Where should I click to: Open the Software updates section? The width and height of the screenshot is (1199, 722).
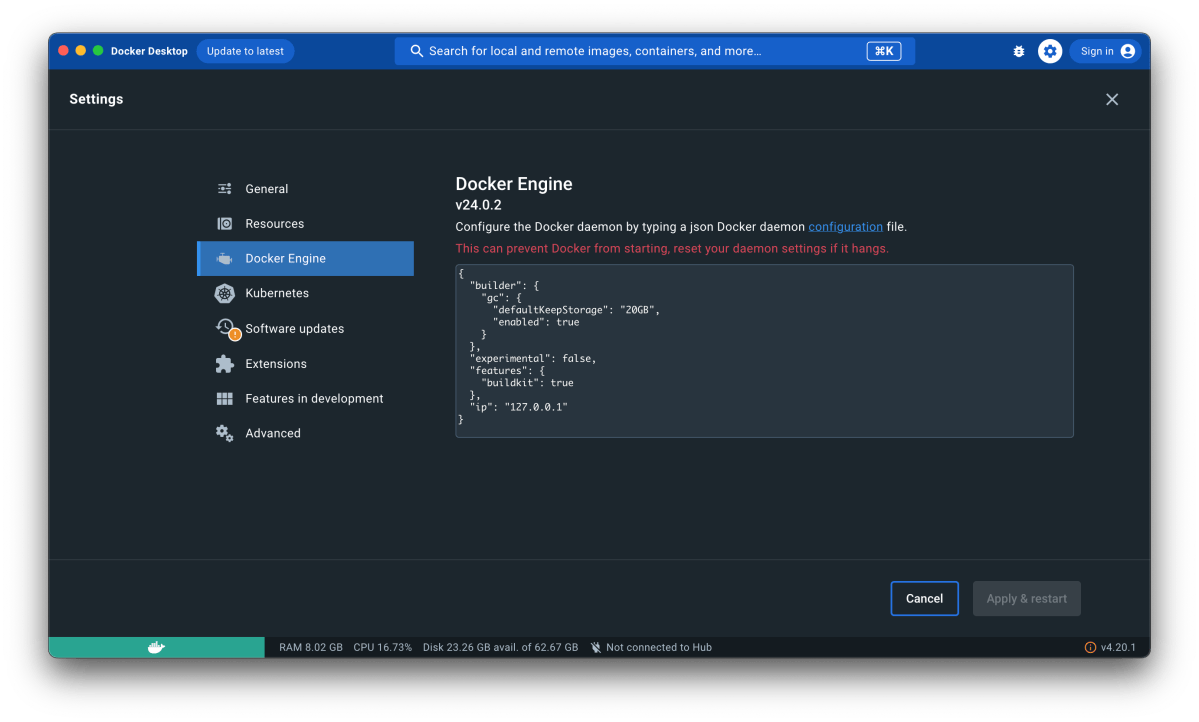tap(305, 328)
